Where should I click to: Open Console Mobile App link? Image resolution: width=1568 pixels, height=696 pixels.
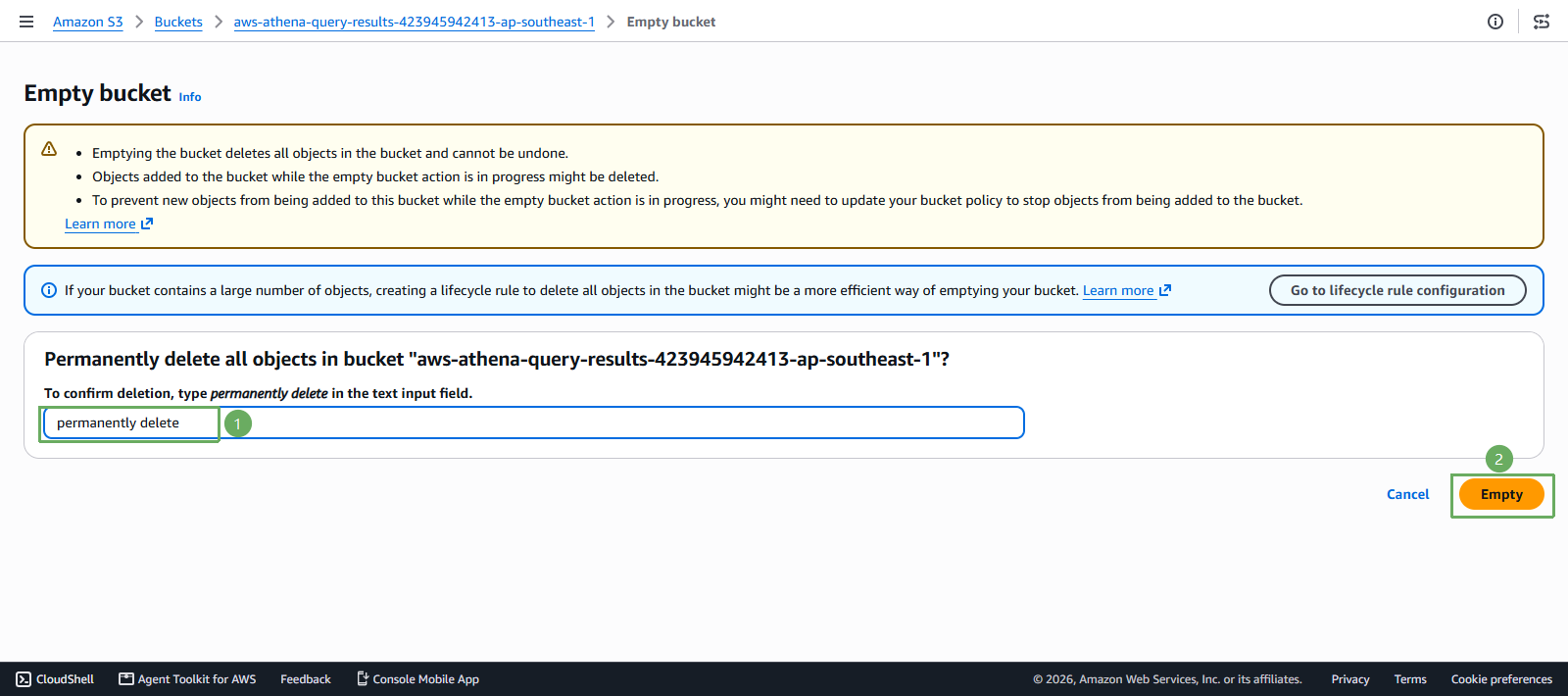[x=417, y=679]
